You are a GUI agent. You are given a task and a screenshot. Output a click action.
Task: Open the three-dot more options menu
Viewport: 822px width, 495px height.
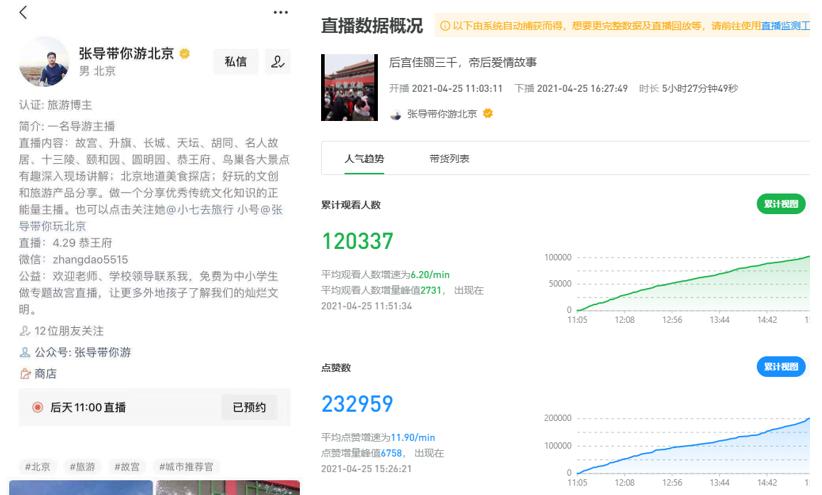pos(280,12)
